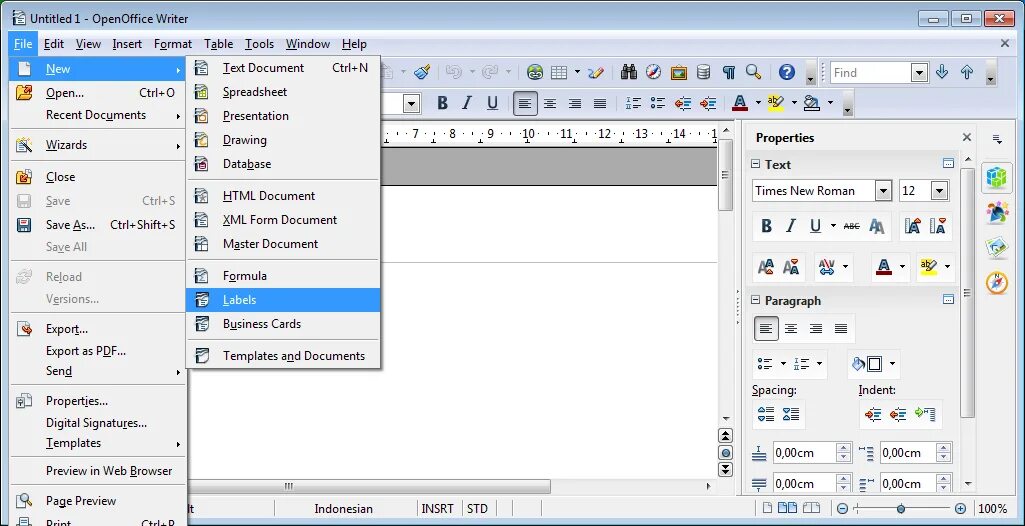Toggle Bold in the formatting toolbar
The image size is (1025, 526).
click(442, 103)
